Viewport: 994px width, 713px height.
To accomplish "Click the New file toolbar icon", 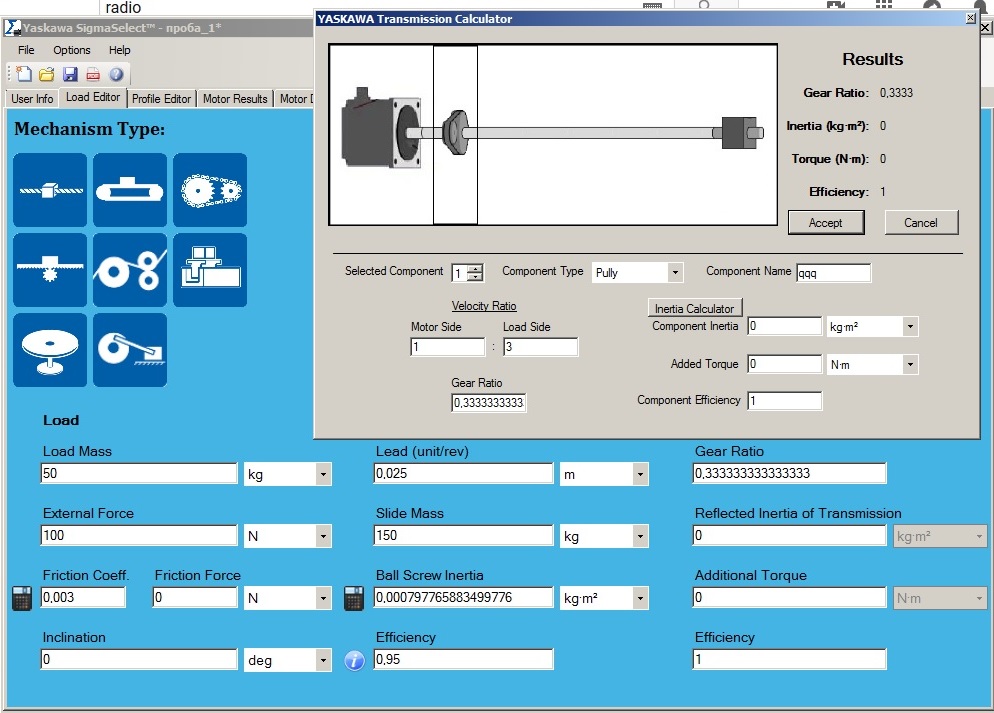I will [x=24, y=74].
